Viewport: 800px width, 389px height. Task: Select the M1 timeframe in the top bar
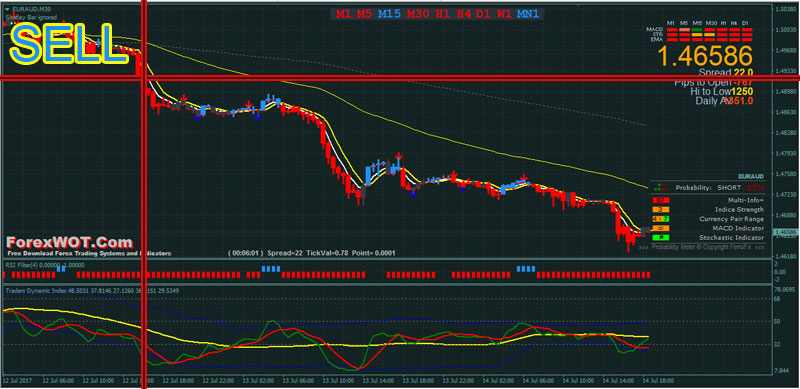(x=343, y=14)
